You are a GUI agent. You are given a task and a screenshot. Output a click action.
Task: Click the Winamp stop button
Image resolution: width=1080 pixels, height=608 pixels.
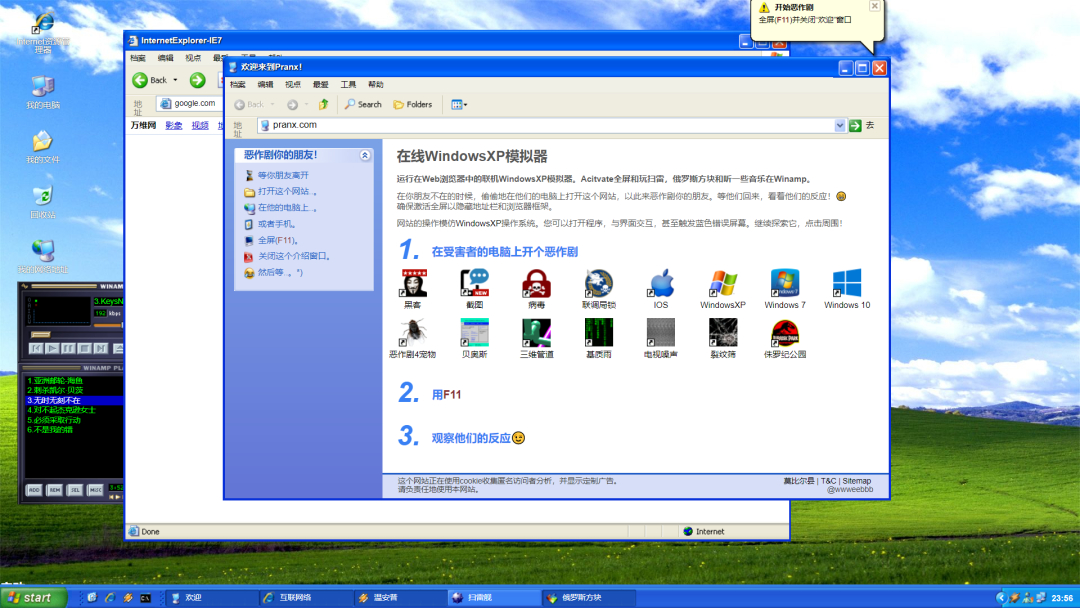[x=84, y=349]
